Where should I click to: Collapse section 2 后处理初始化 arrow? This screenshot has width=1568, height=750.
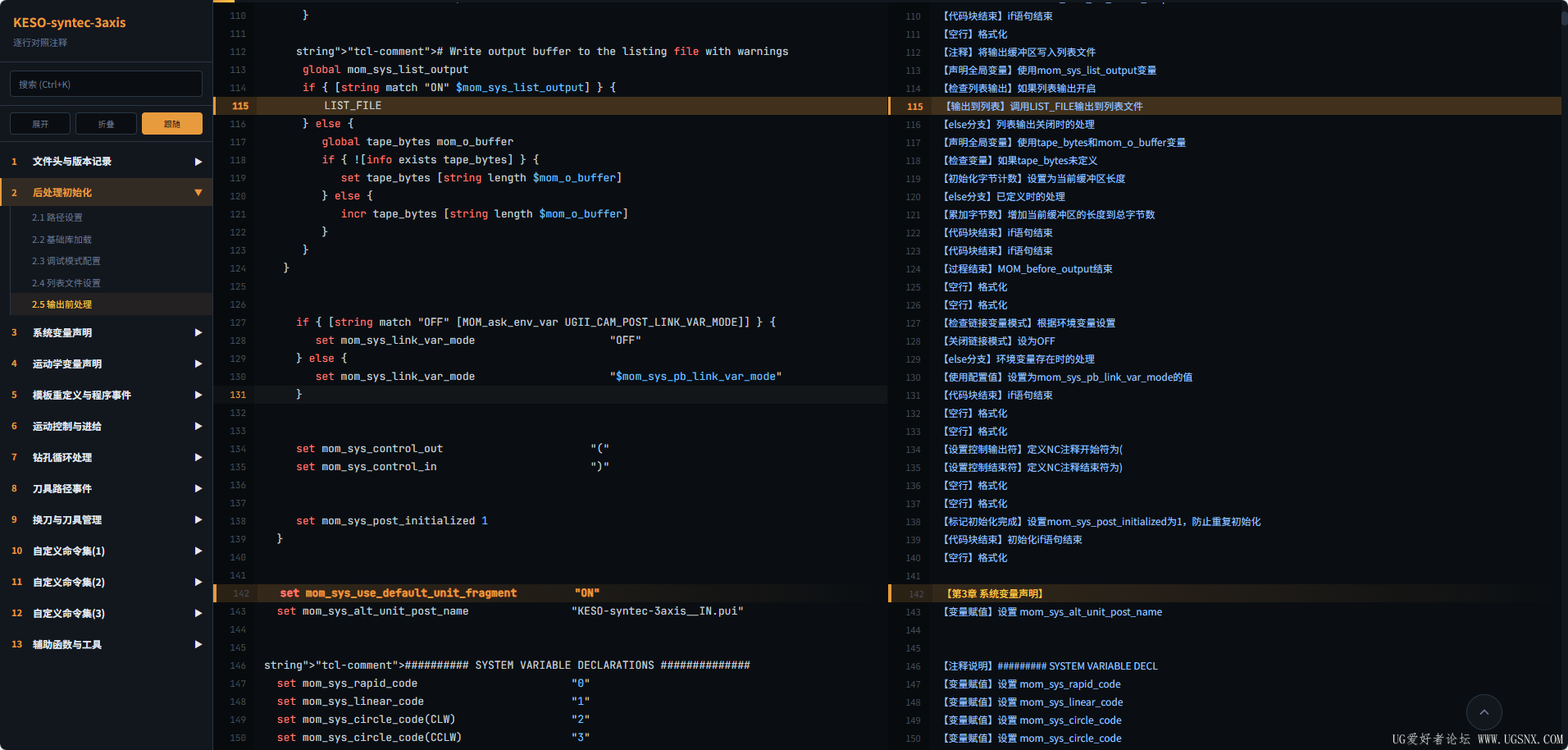(198, 193)
